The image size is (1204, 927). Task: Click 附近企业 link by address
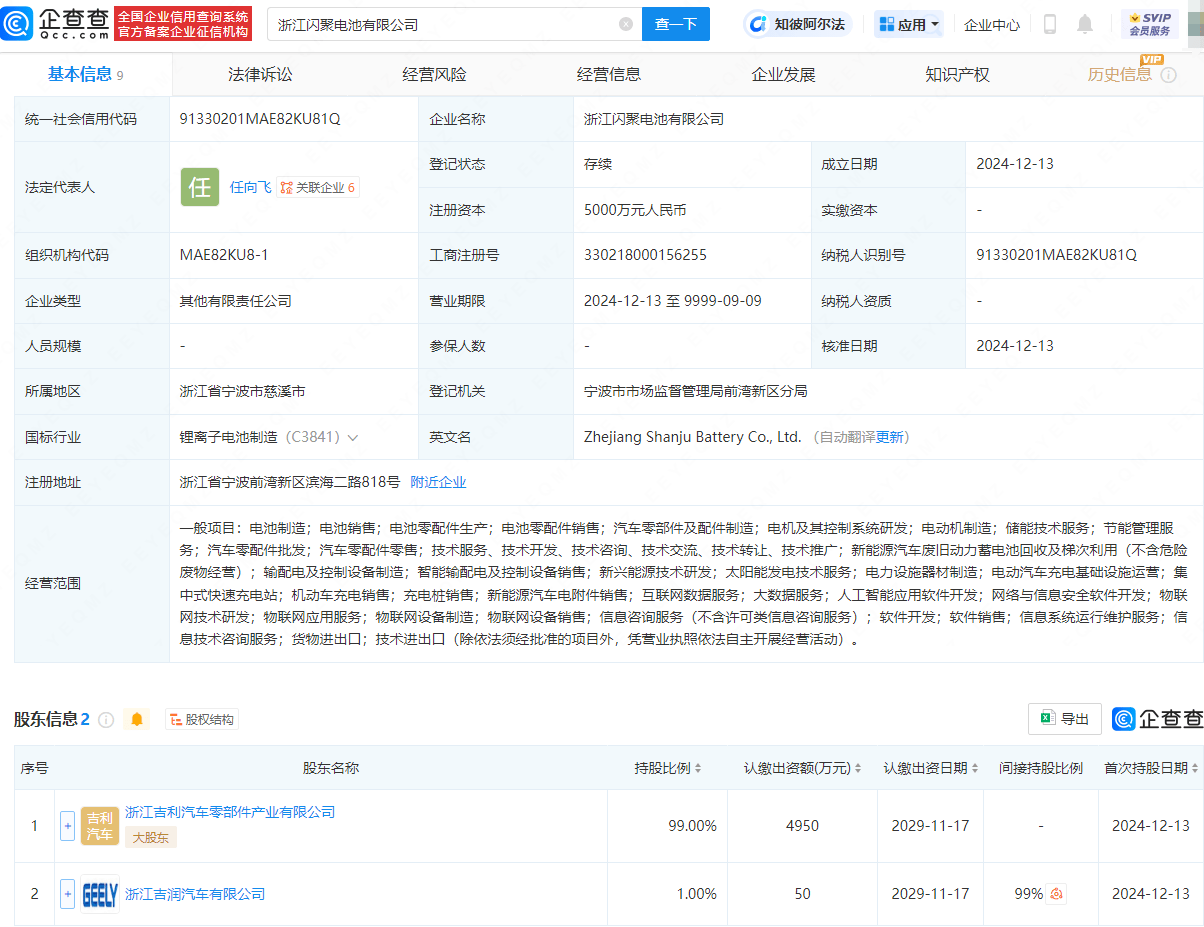point(438,482)
